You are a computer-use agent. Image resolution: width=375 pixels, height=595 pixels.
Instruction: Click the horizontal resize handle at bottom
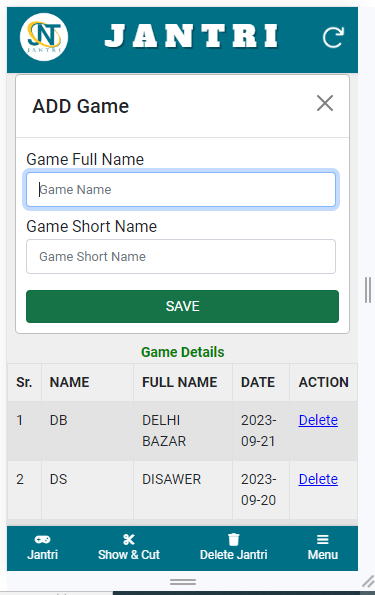coord(183,582)
